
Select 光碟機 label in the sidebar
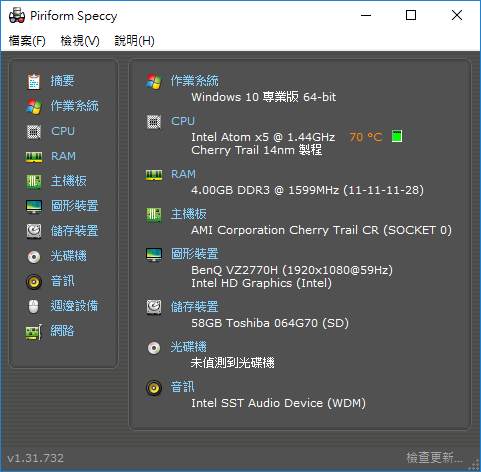[68, 256]
